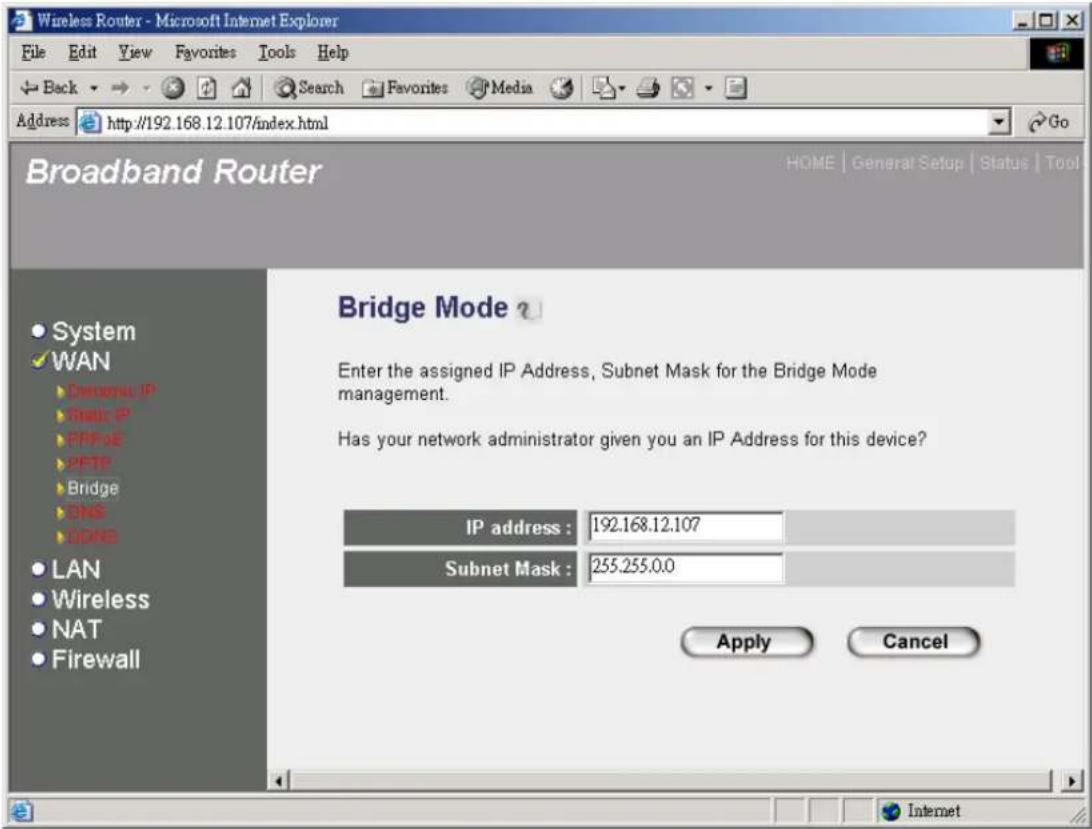The height and width of the screenshot is (829, 1092).
Task: Click the Subnet Mask input field
Action: [x=685, y=568]
